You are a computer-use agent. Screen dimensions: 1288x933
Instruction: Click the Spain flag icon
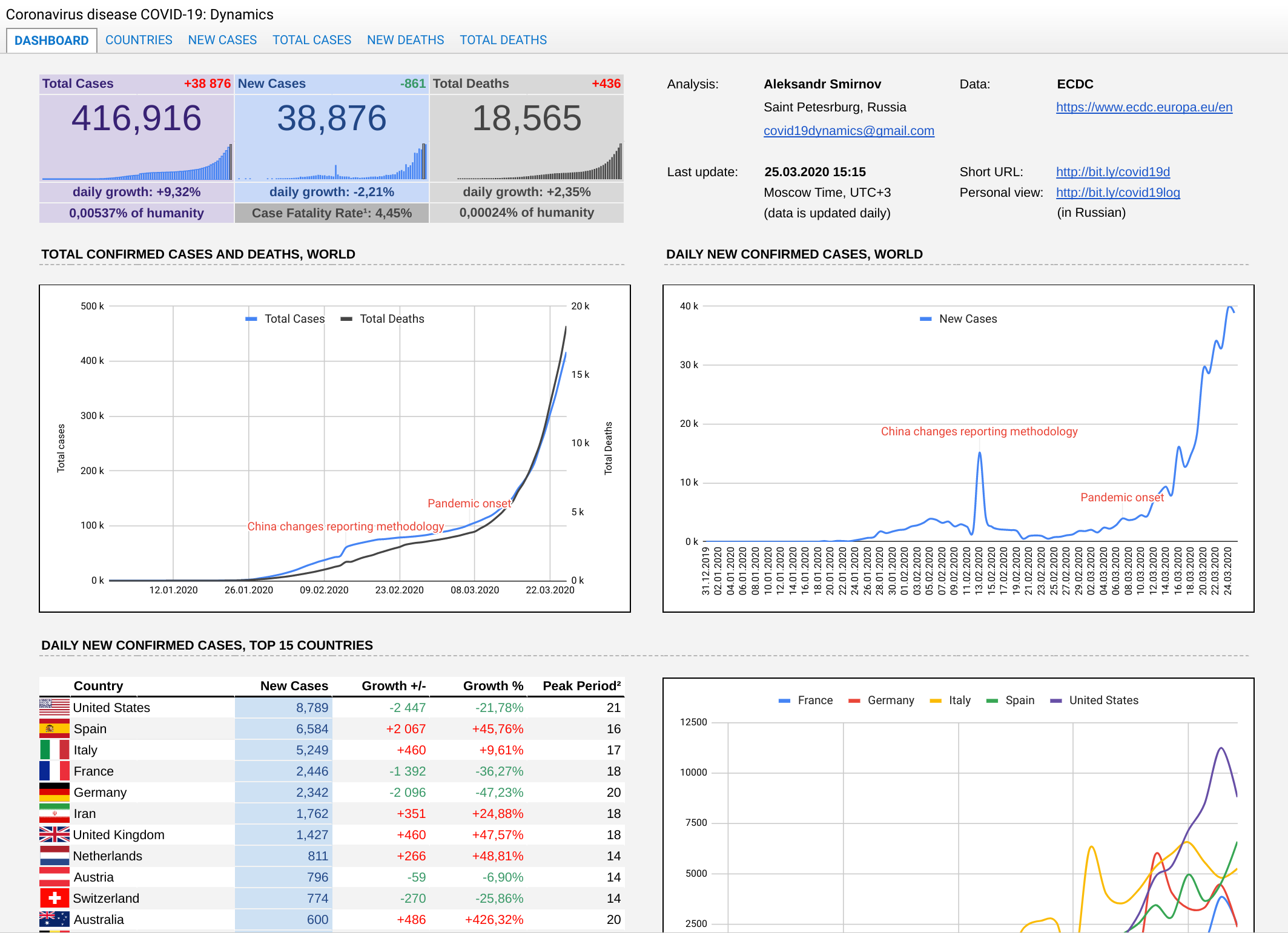(x=54, y=728)
